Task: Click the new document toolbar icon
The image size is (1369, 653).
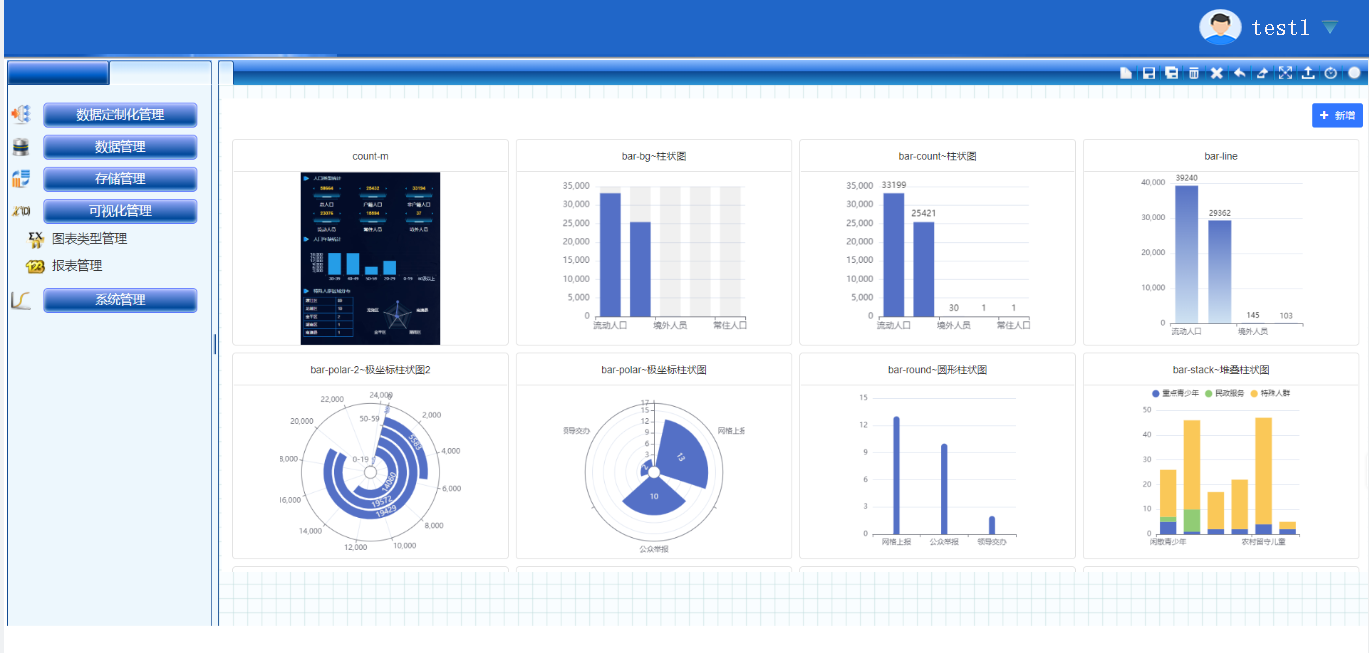Action: tap(1126, 73)
